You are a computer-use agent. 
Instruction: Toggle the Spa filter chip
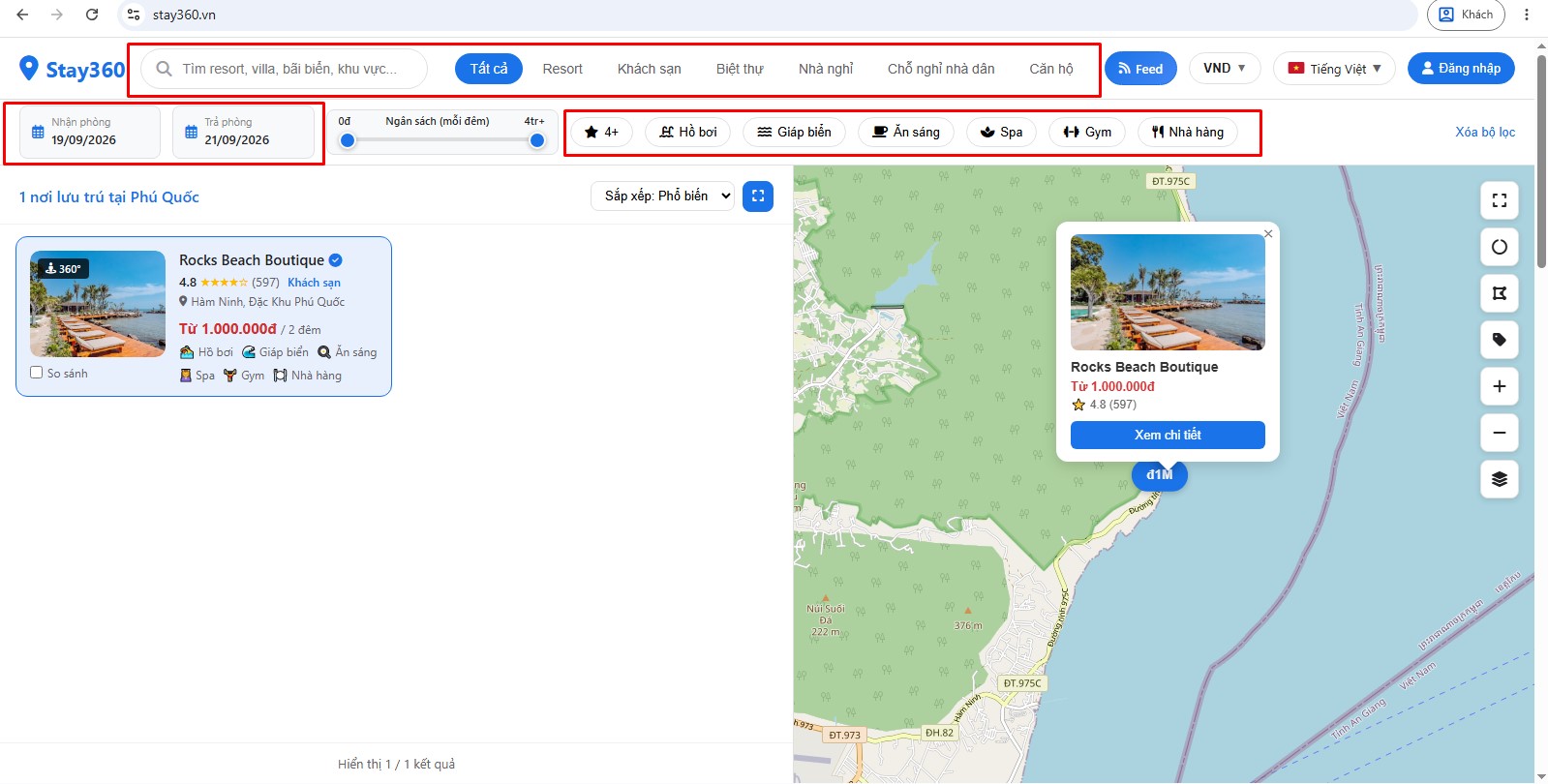click(x=1001, y=132)
